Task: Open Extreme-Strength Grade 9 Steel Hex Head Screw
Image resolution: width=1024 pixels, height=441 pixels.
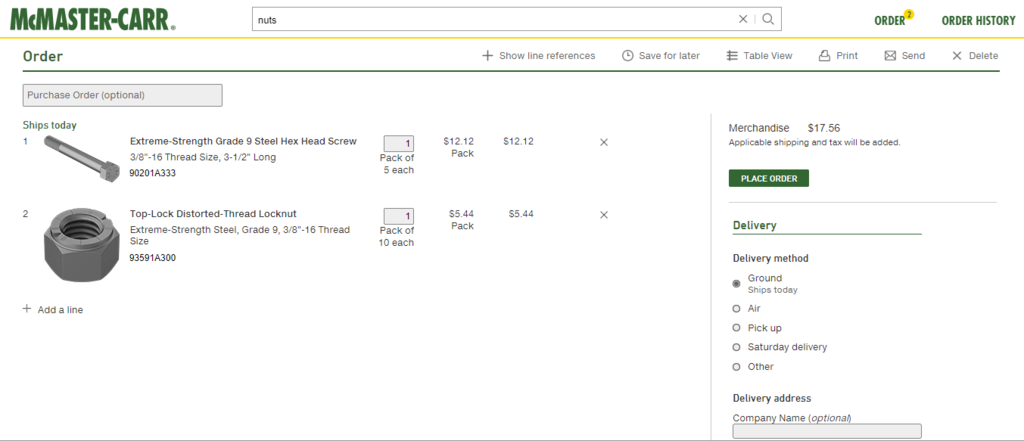Action: pyautogui.click(x=243, y=141)
